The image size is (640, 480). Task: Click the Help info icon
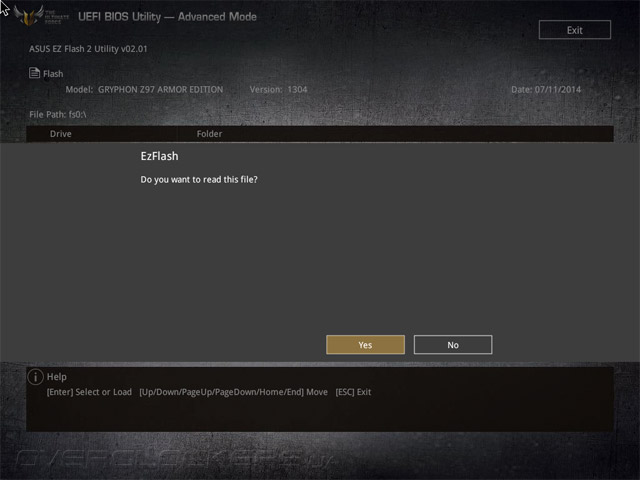click(35, 377)
